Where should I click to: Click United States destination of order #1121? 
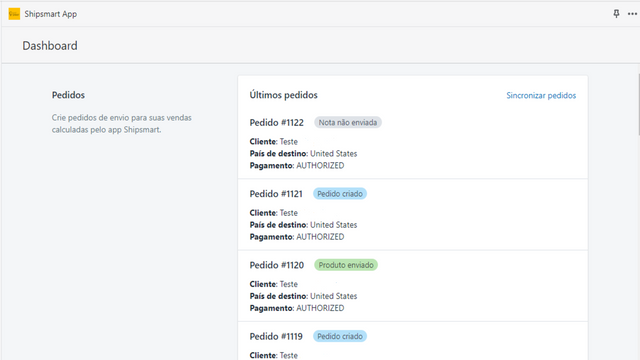pyautogui.click(x=333, y=225)
